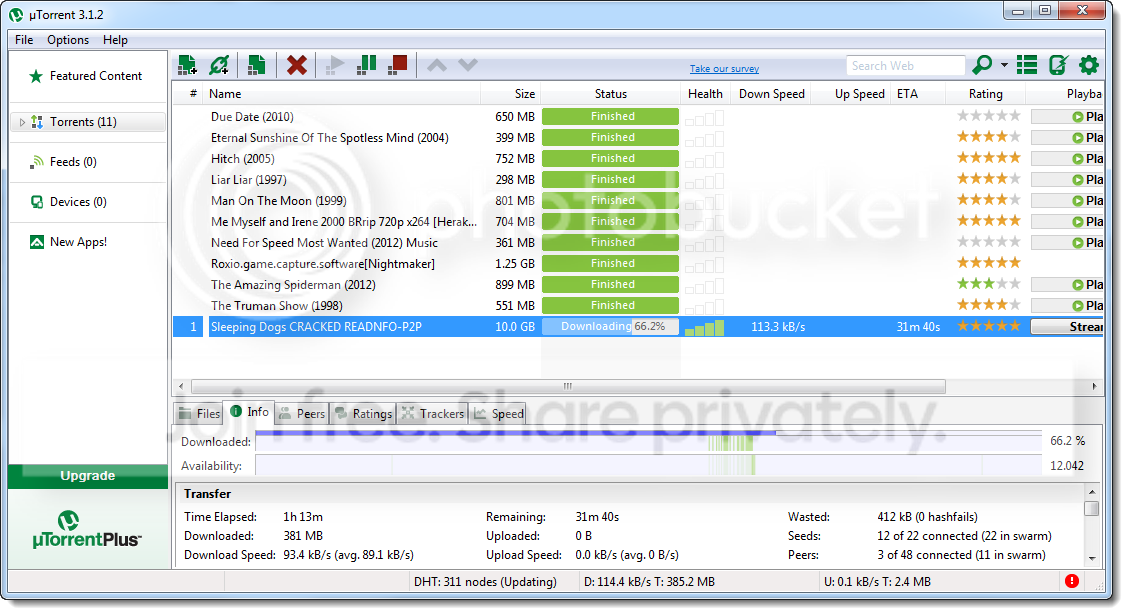Sort by the Status column header
Image resolution: width=1128 pixels, height=615 pixels.
point(611,94)
